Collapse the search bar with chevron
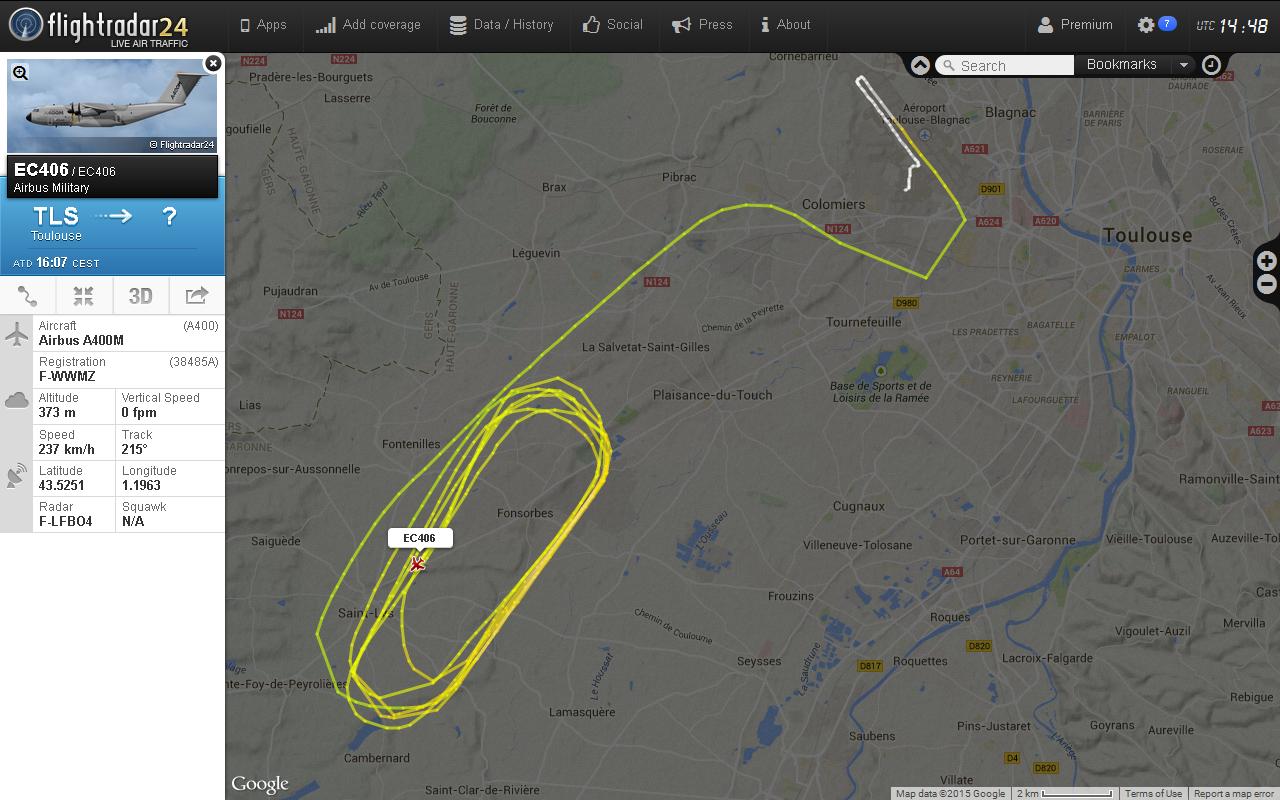Viewport: 1280px width, 800px height. (x=920, y=65)
